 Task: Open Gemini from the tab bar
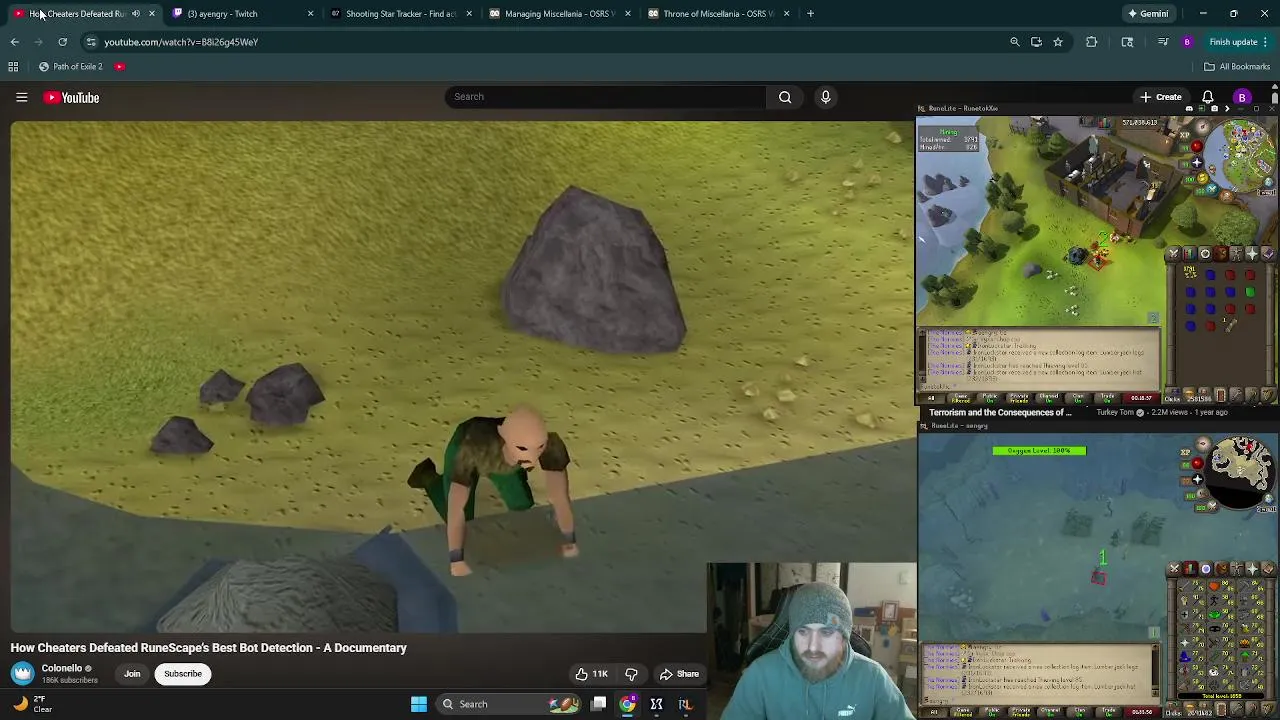tap(1148, 14)
